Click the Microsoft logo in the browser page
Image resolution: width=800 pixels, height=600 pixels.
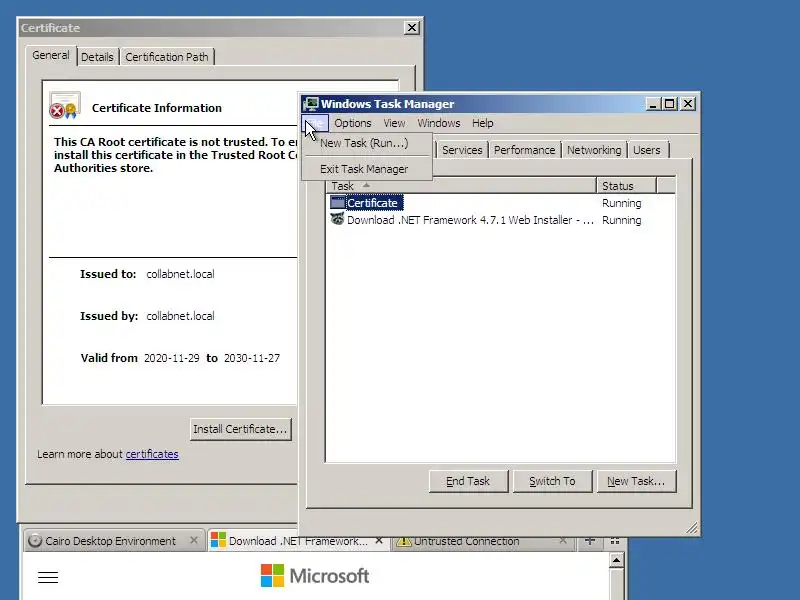(x=315, y=576)
